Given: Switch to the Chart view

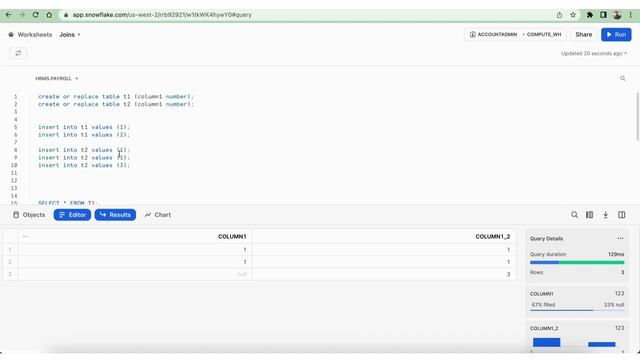Looking at the screenshot, I should (158, 215).
